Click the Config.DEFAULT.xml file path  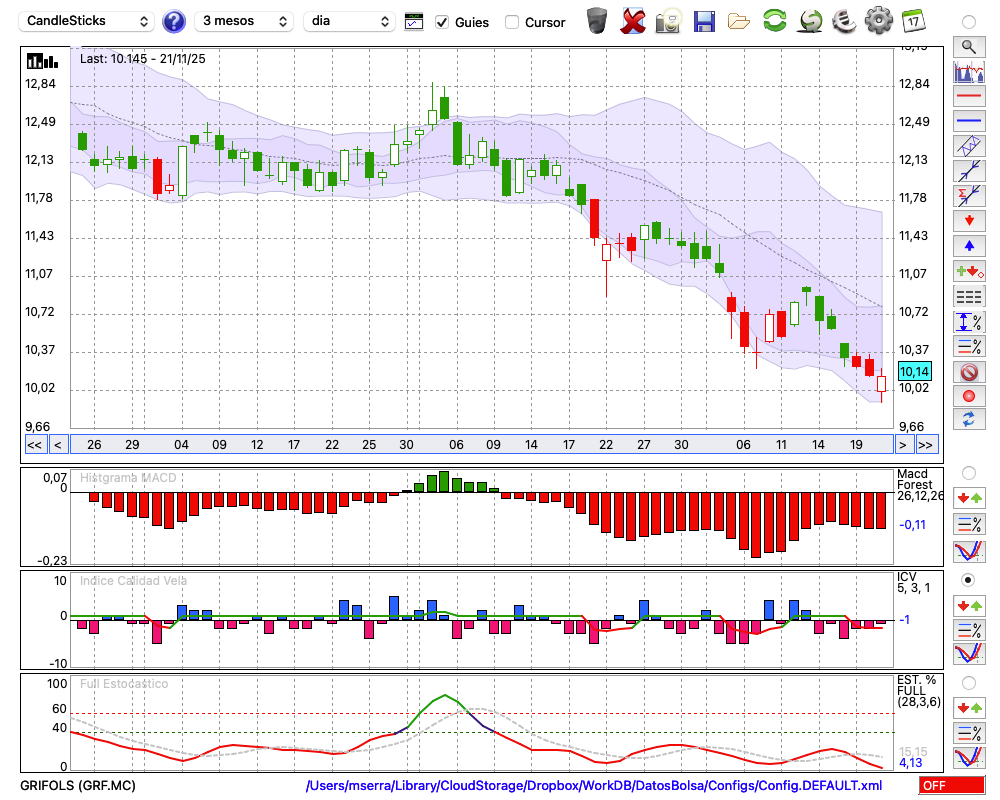(x=594, y=786)
